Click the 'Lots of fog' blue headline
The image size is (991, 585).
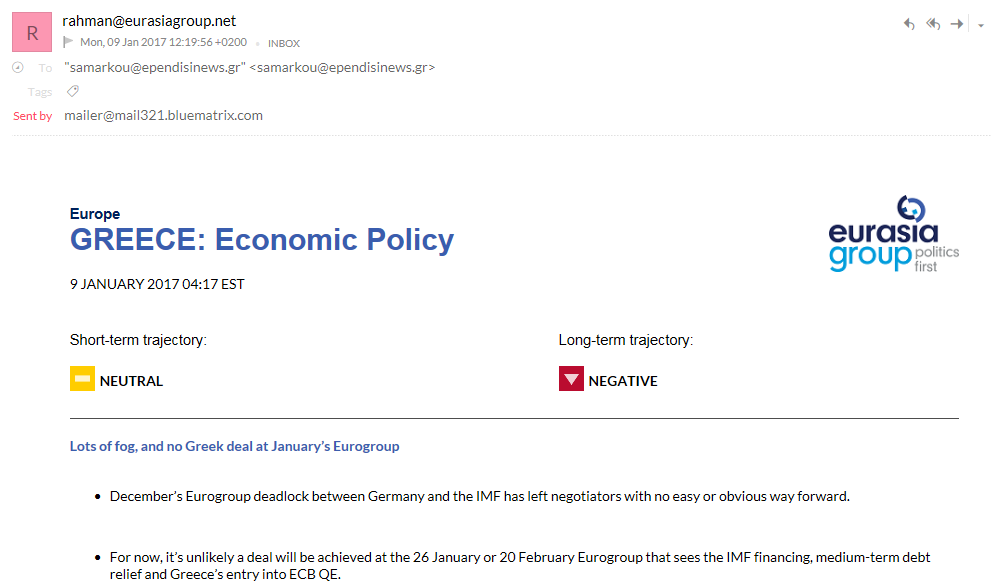(234, 446)
